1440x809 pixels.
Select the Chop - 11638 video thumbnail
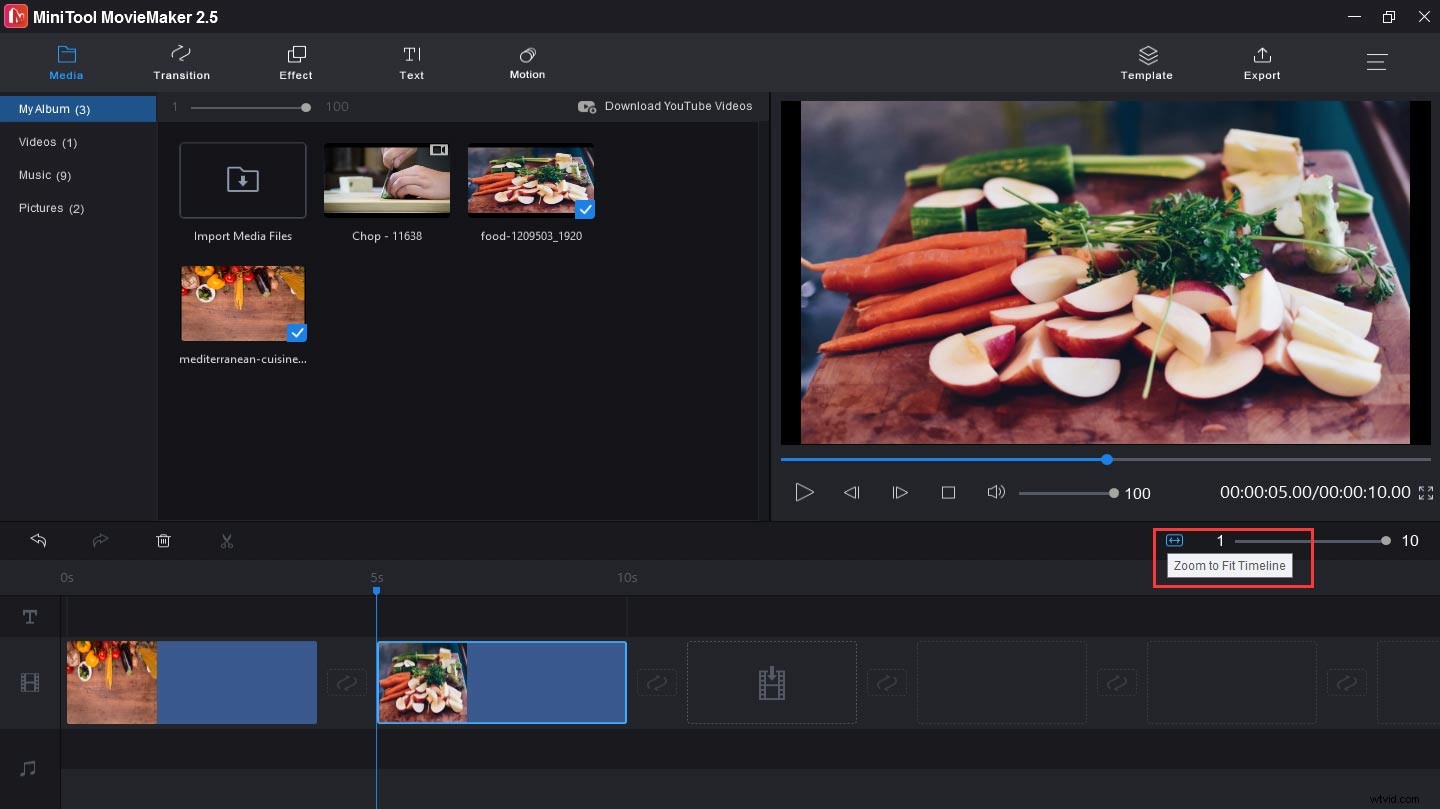click(x=386, y=180)
